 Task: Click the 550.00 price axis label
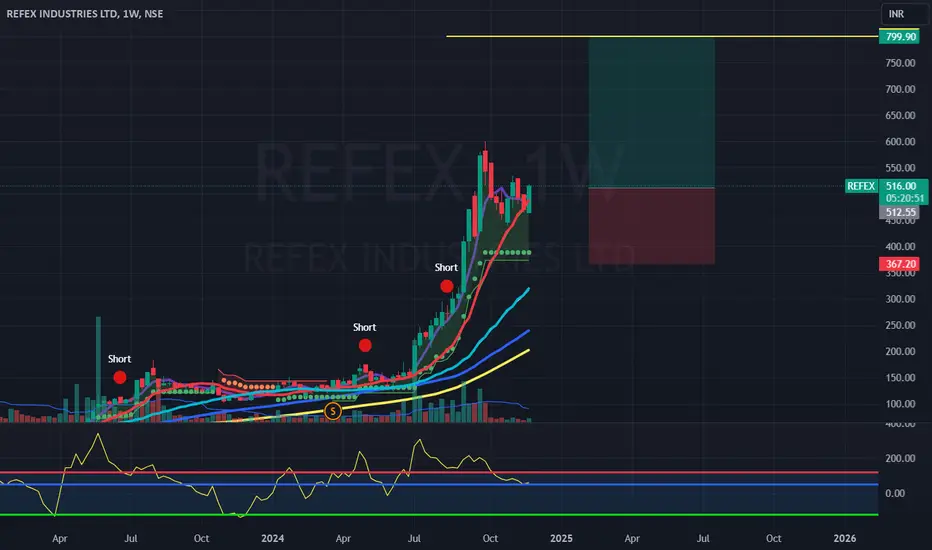pos(900,168)
